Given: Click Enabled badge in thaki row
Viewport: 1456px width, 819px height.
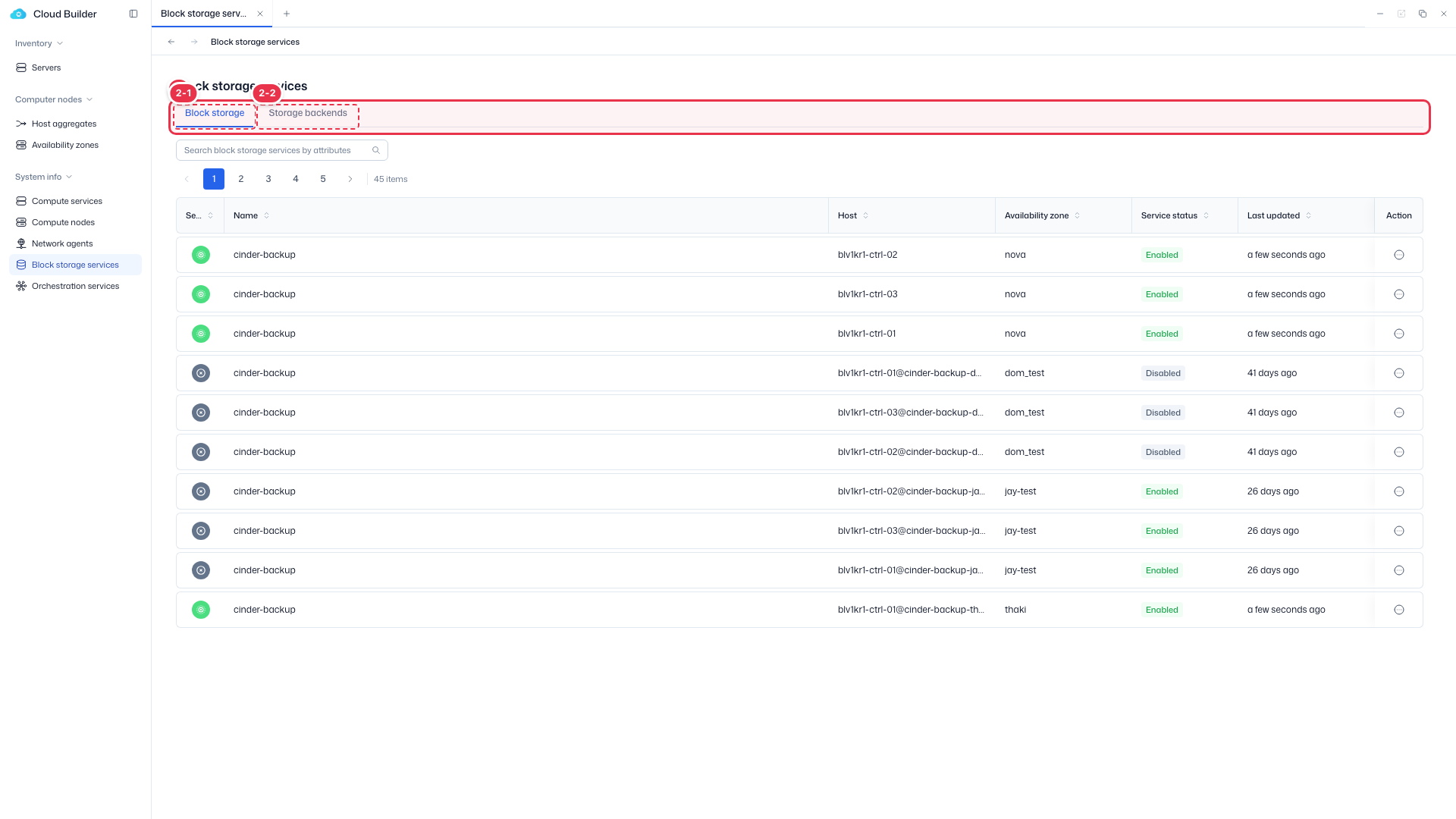Looking at the screenshot, I should (x=1162, y=610).
